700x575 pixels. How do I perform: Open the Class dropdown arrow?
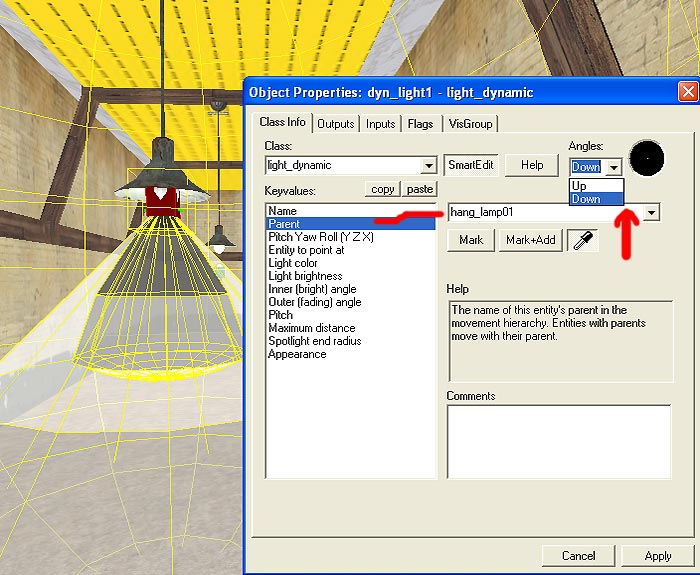tap(429, 165)
